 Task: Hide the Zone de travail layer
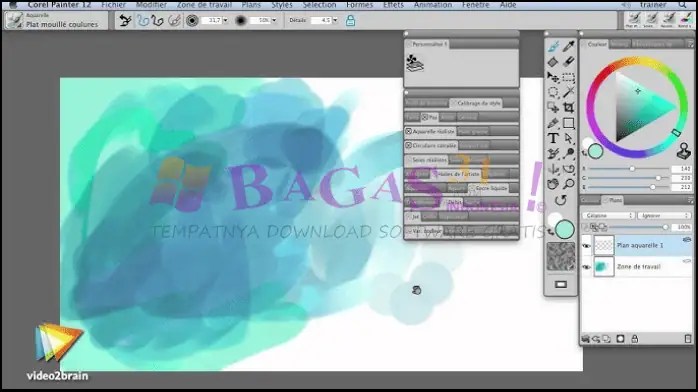click(x=587, y=267)
